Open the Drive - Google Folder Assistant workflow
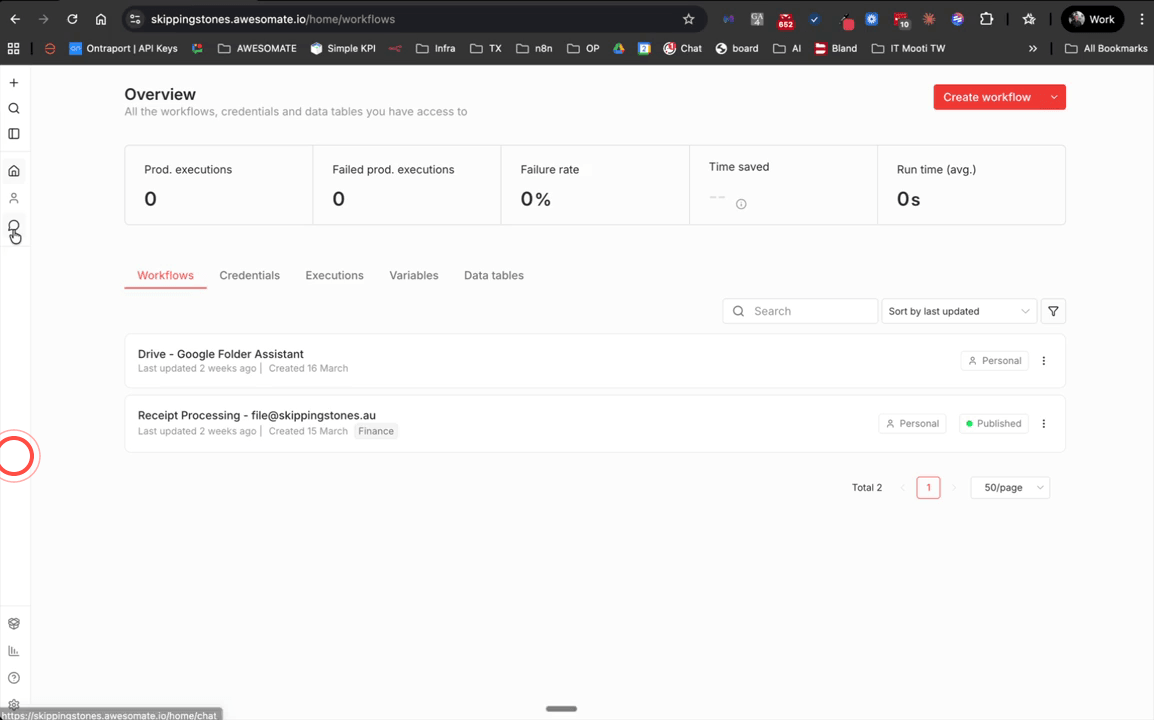 click(x=220, y=353)
